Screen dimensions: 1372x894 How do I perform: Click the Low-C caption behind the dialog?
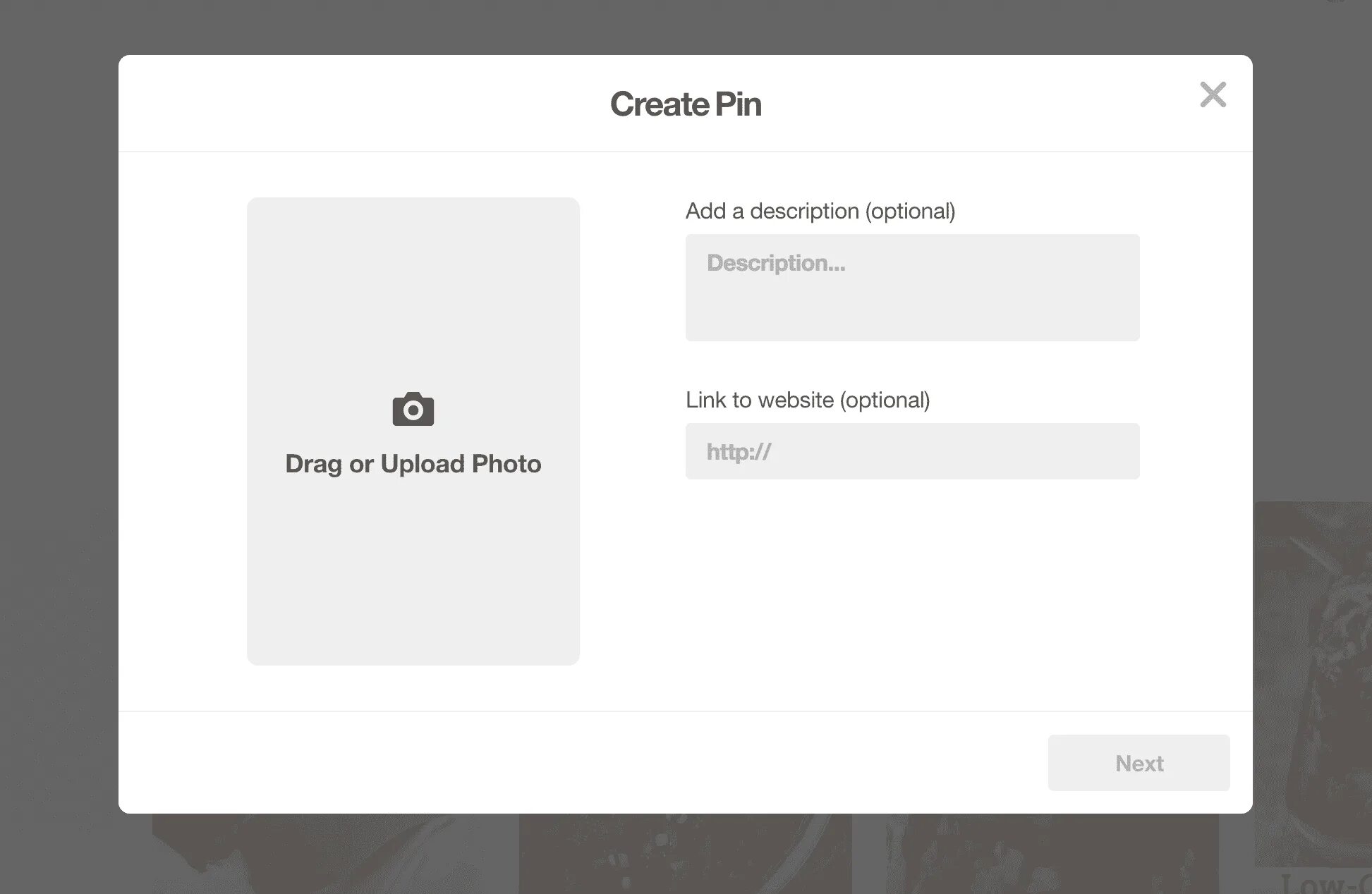point(1325,884)
